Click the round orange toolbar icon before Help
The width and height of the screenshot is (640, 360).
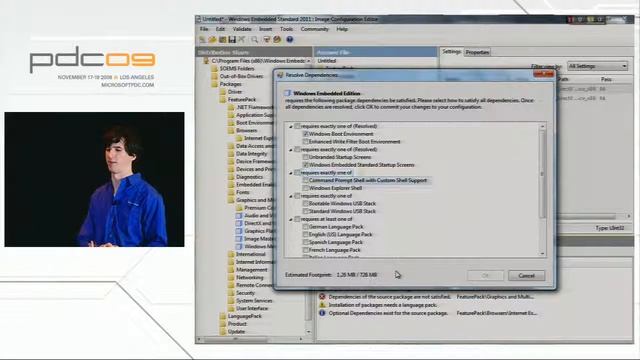pyautogui.click(x=278, y=40)
